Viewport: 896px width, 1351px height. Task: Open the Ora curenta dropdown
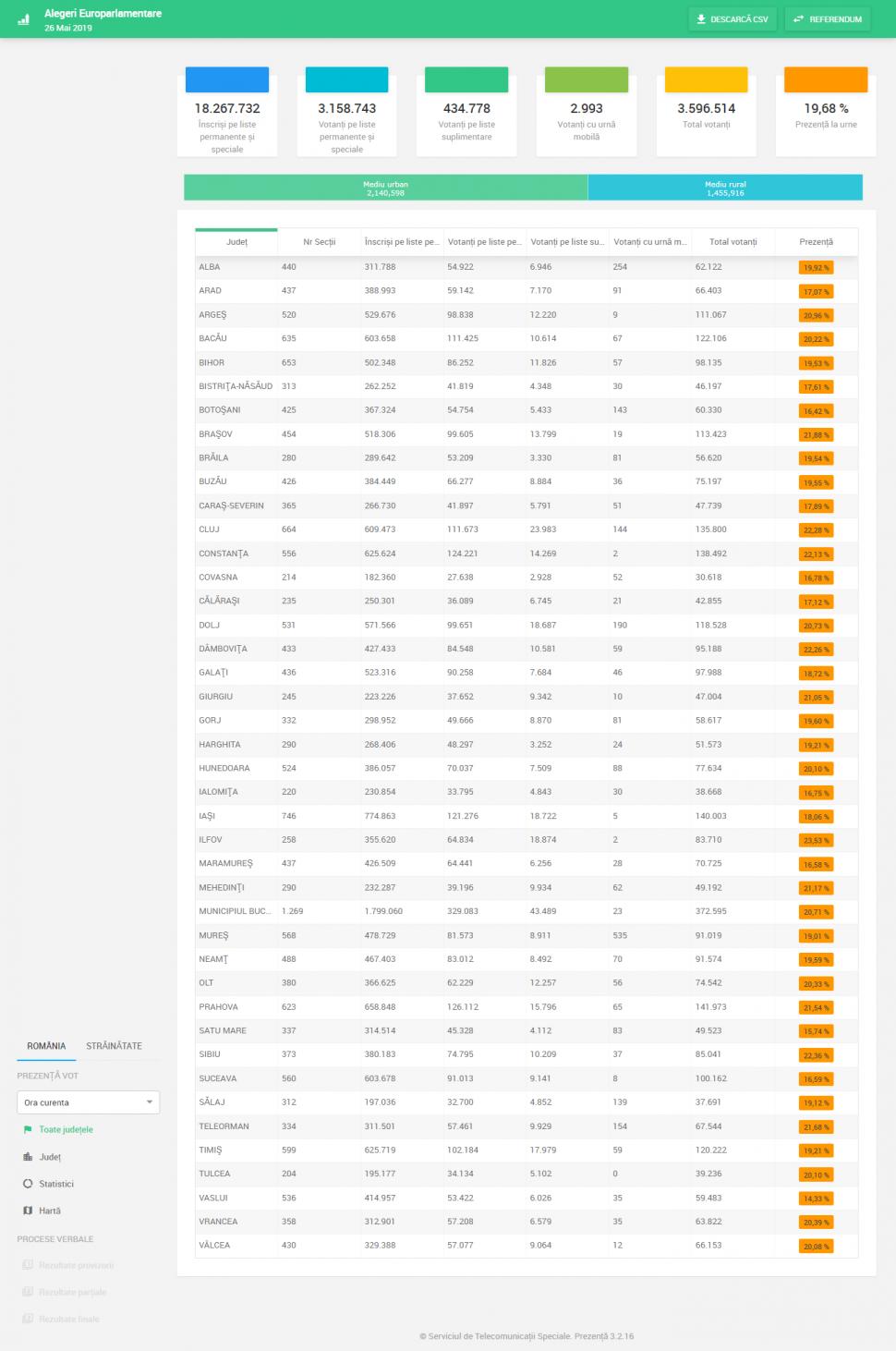88,1101
